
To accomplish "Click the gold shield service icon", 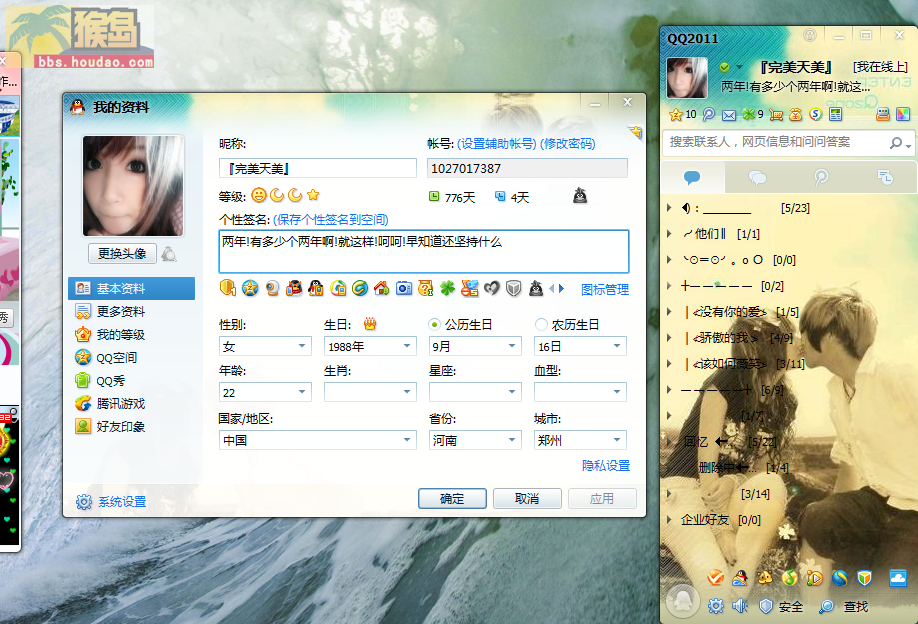I will [x=228, y=287].
